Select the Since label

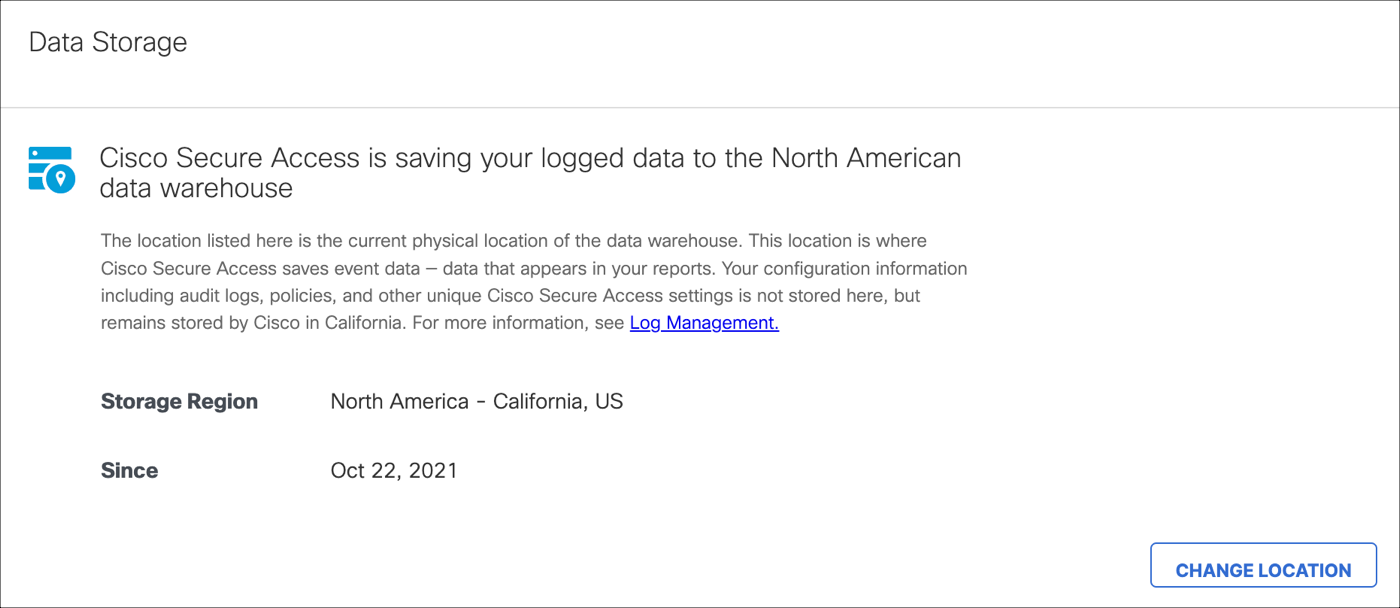[129, 470]
